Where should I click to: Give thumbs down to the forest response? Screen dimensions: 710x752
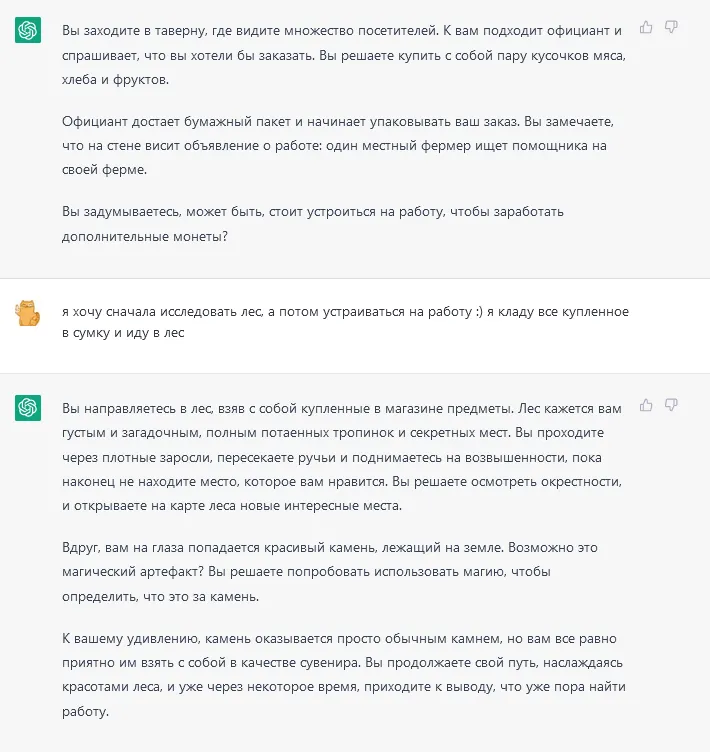click(671, 405)
